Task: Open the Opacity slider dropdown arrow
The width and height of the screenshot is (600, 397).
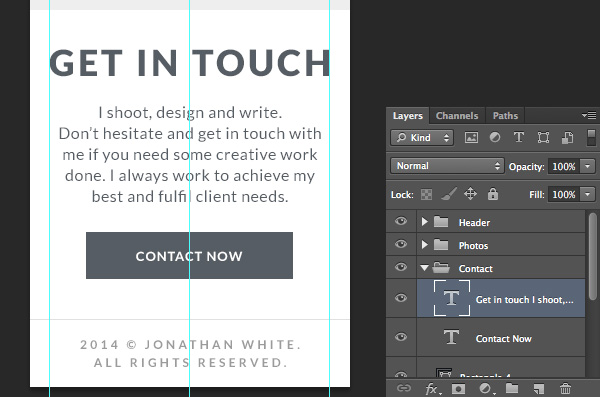Action: point(587,166)
